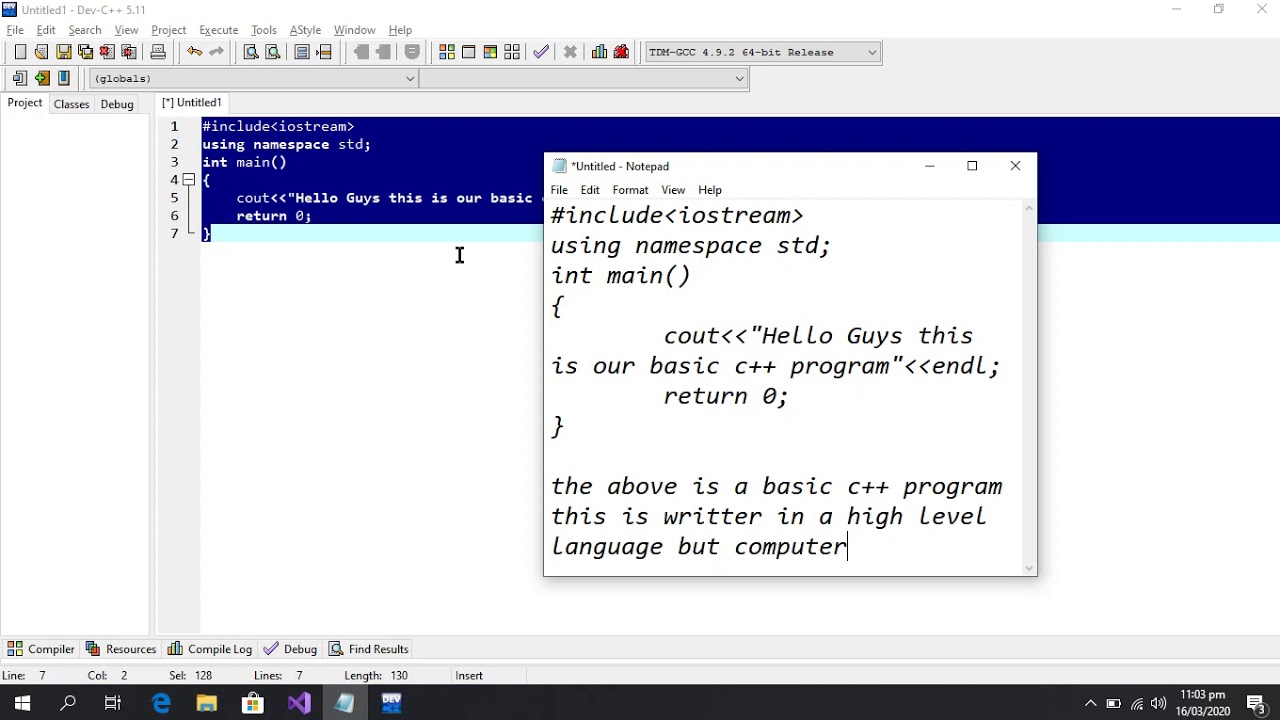Open the empty members dropdown beside (globals)
Screen dimensions: 1280x720
pos(584,78)
